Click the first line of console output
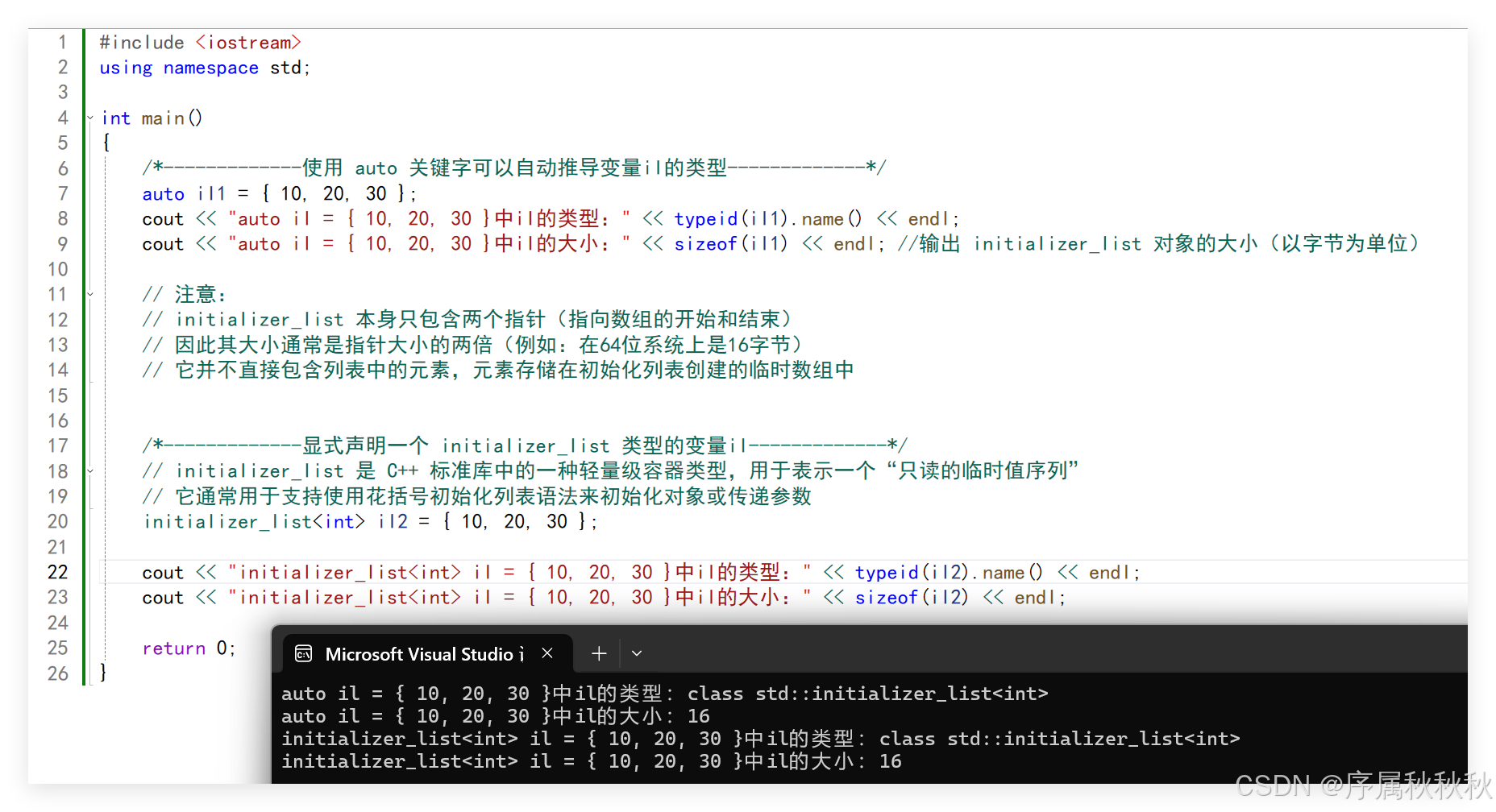This screenshot has height=812, width=1496. click(664, 694)
